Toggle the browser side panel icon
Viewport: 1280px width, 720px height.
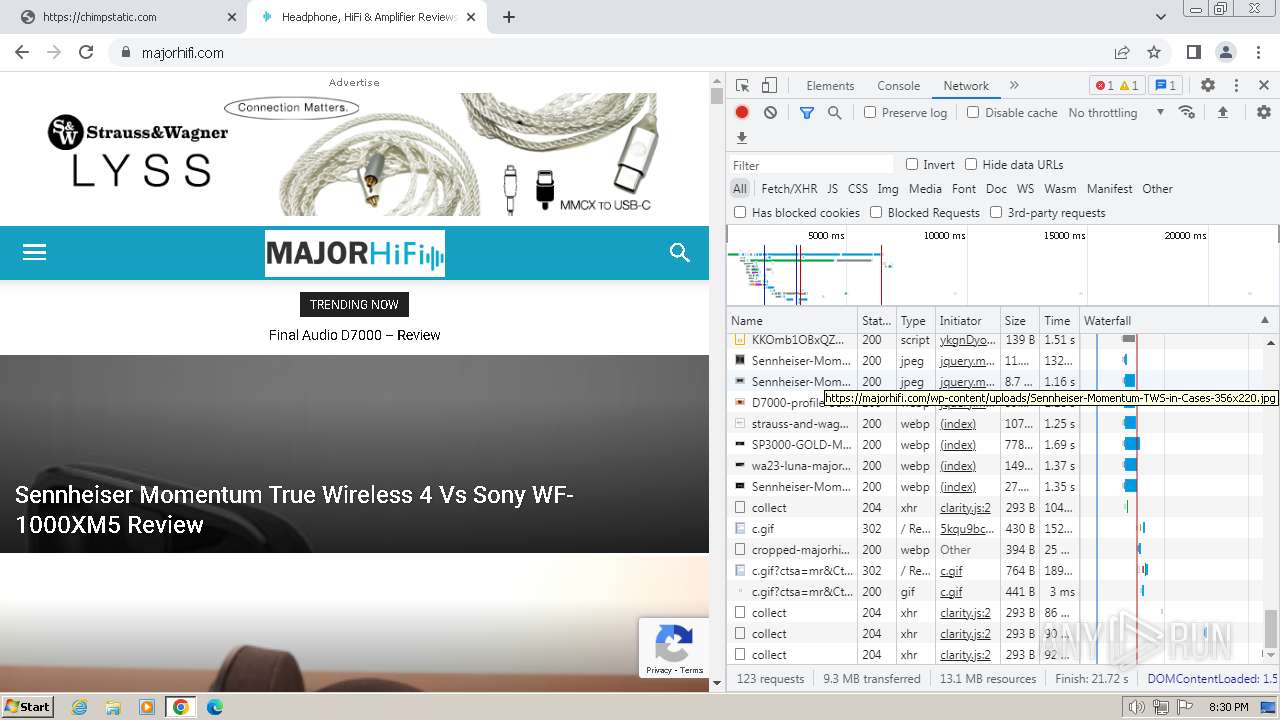point(1194,52)
